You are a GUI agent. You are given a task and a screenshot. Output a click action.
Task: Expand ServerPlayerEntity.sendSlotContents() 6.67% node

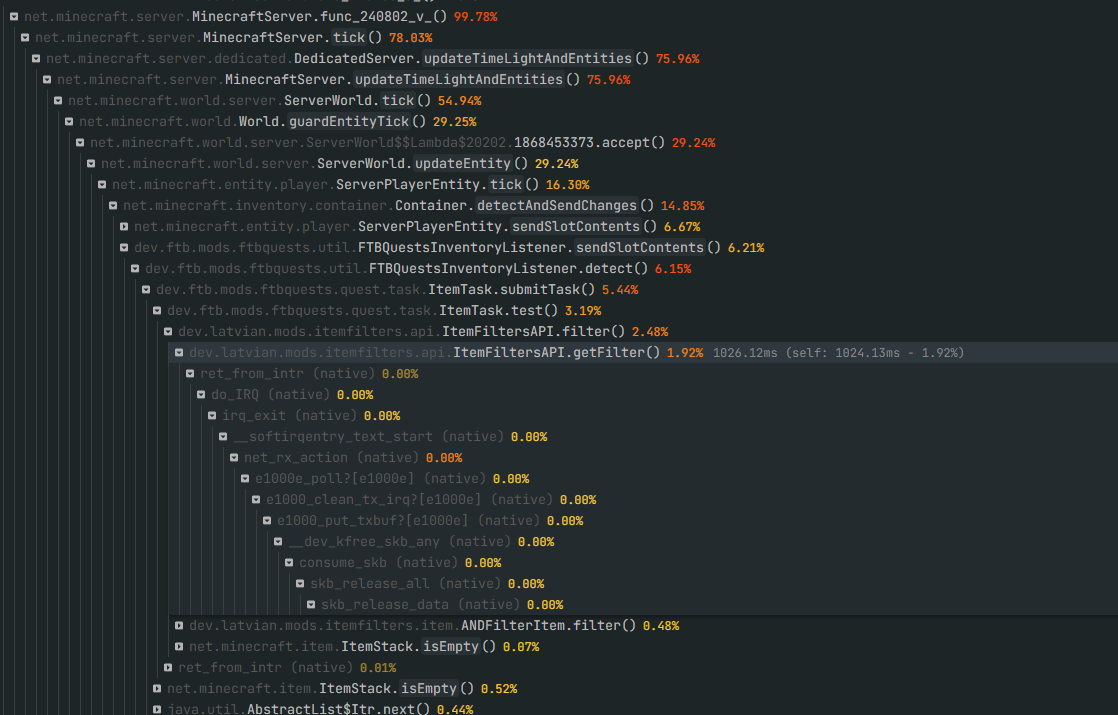click(124, 227)
